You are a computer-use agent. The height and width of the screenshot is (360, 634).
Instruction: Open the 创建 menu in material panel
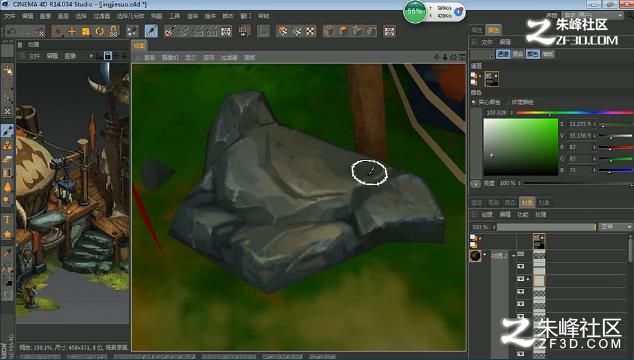(x=487, y=214)
